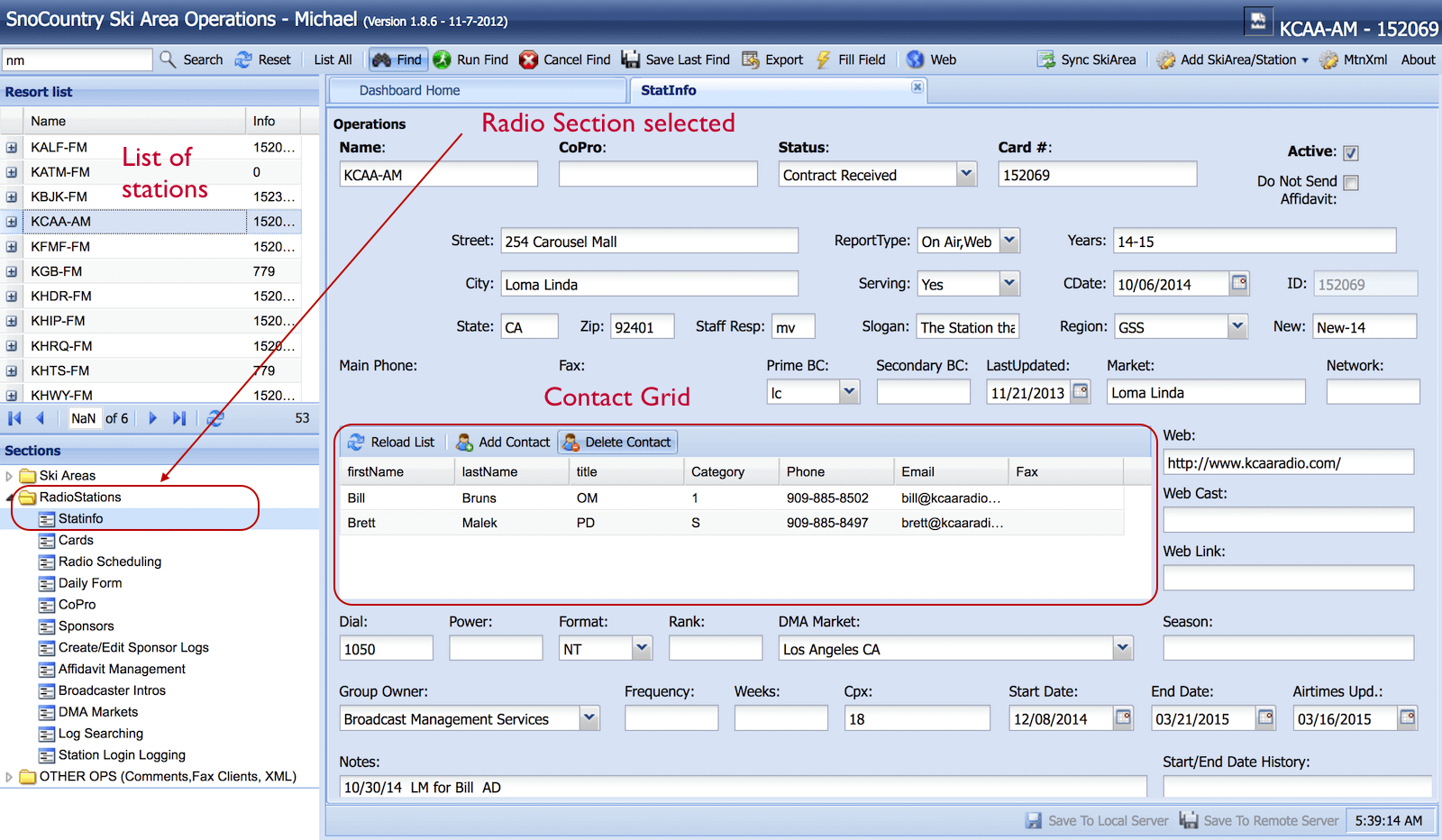Image resolution: width=1442 pixels, height=840 pixels.
Task: Open the DMA Market dropdown
Action: pos(1122,648)
